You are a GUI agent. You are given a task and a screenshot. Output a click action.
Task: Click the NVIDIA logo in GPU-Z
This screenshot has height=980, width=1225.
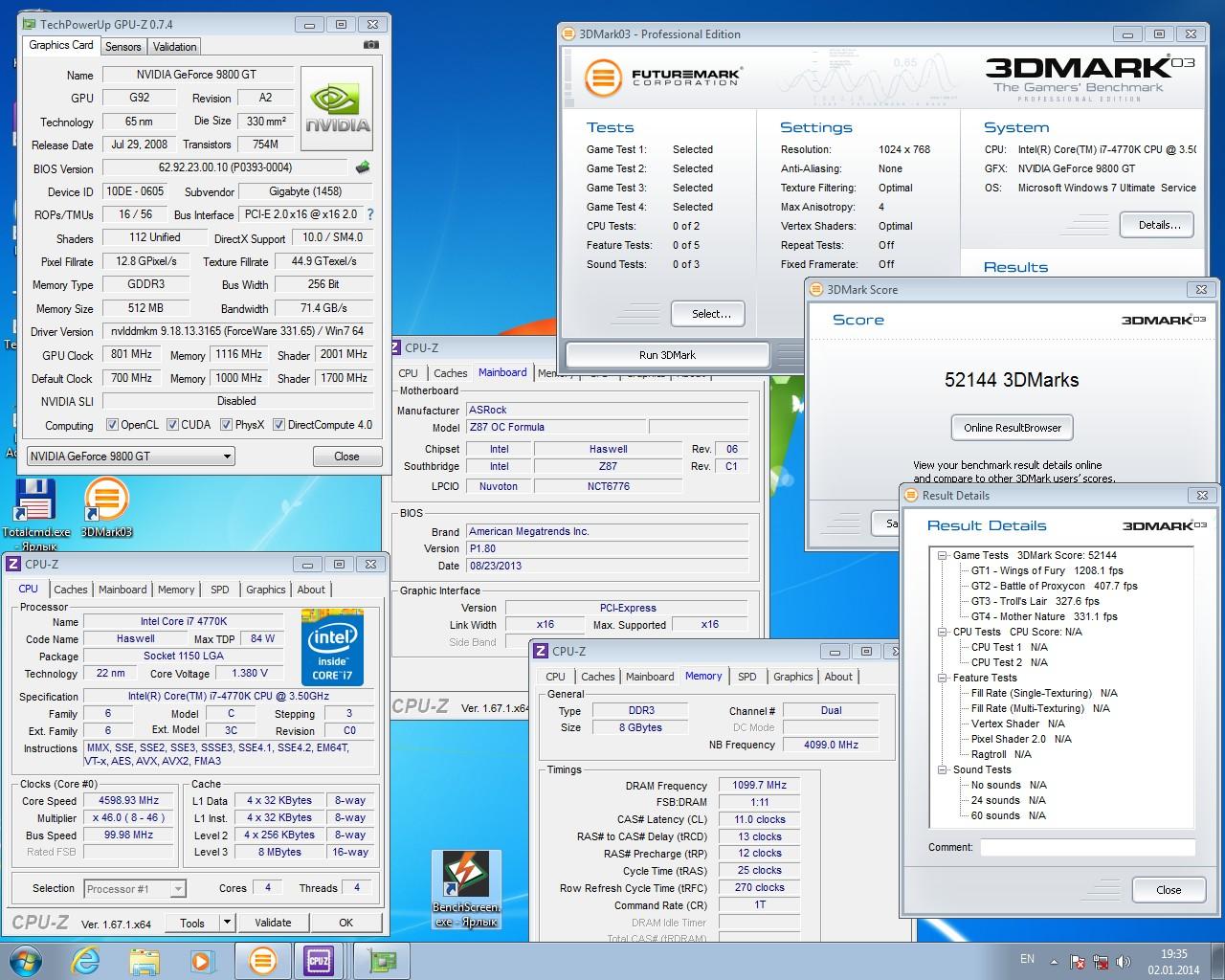[x=337, y=108]
